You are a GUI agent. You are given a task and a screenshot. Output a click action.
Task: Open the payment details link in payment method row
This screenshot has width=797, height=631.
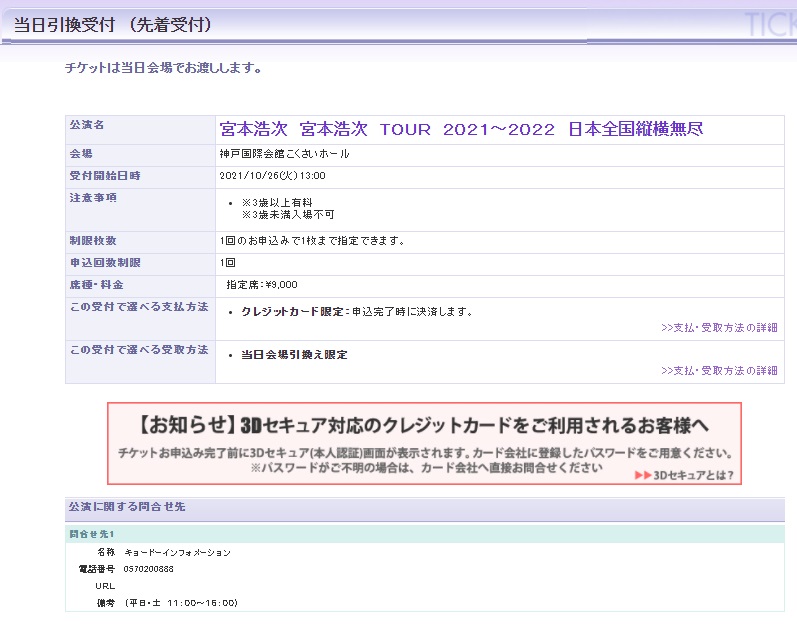(719, 328)
